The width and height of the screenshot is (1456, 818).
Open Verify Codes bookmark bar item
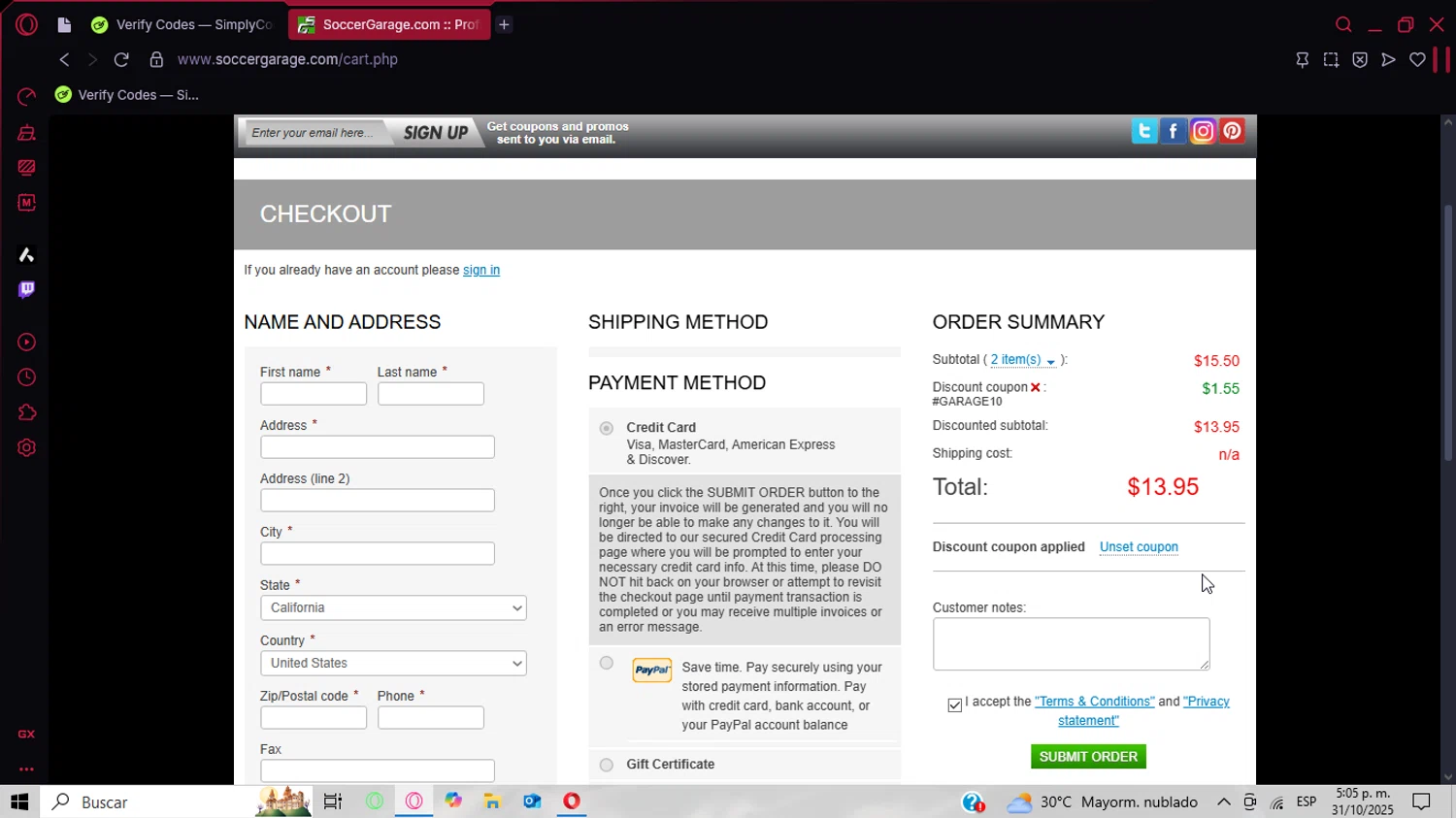point(127,95)
